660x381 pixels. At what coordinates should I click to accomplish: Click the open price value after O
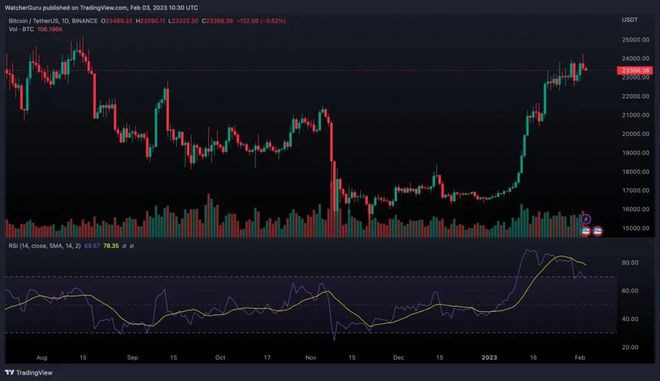(x=119, y=21)
